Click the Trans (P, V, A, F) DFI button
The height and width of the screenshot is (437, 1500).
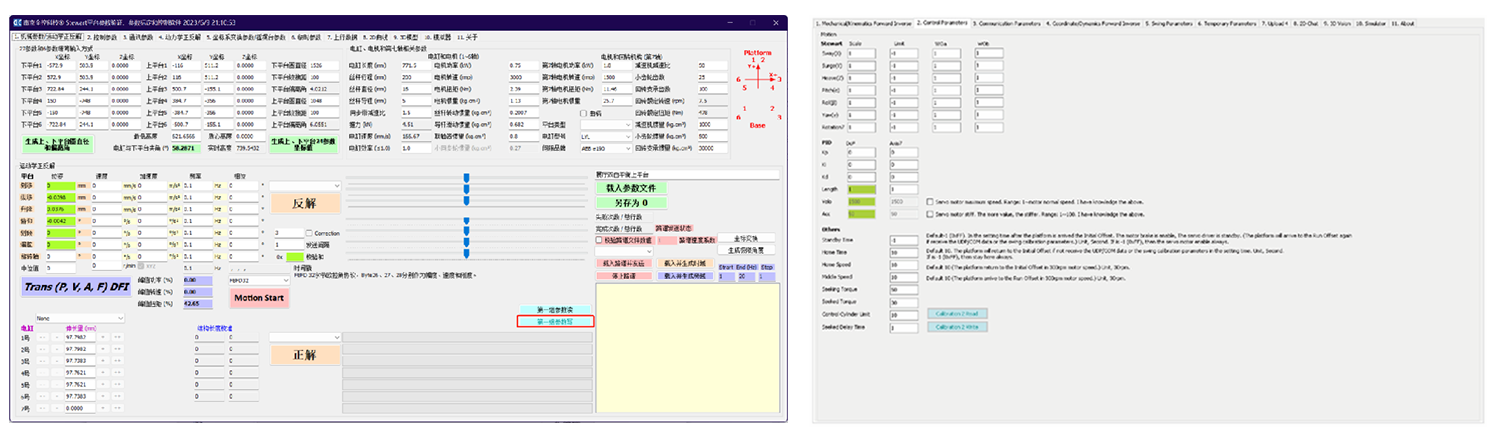point(77,286)
